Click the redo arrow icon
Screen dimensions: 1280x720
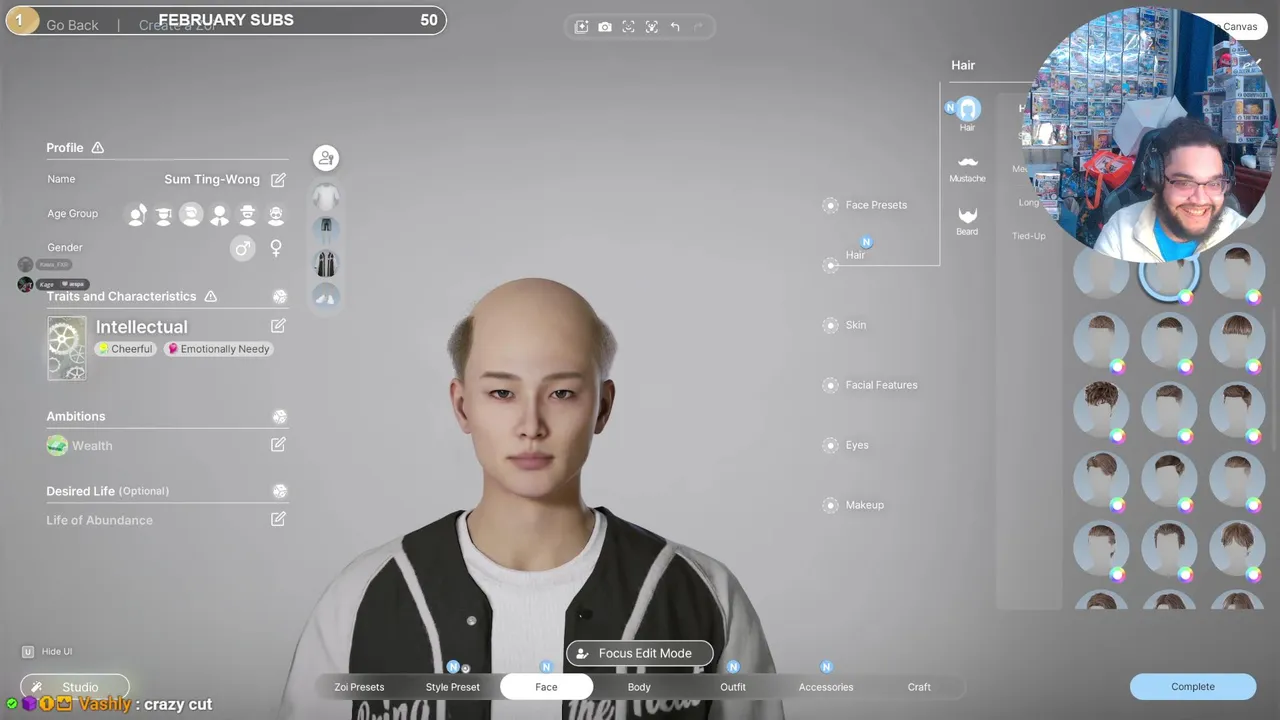coord(698,27)
